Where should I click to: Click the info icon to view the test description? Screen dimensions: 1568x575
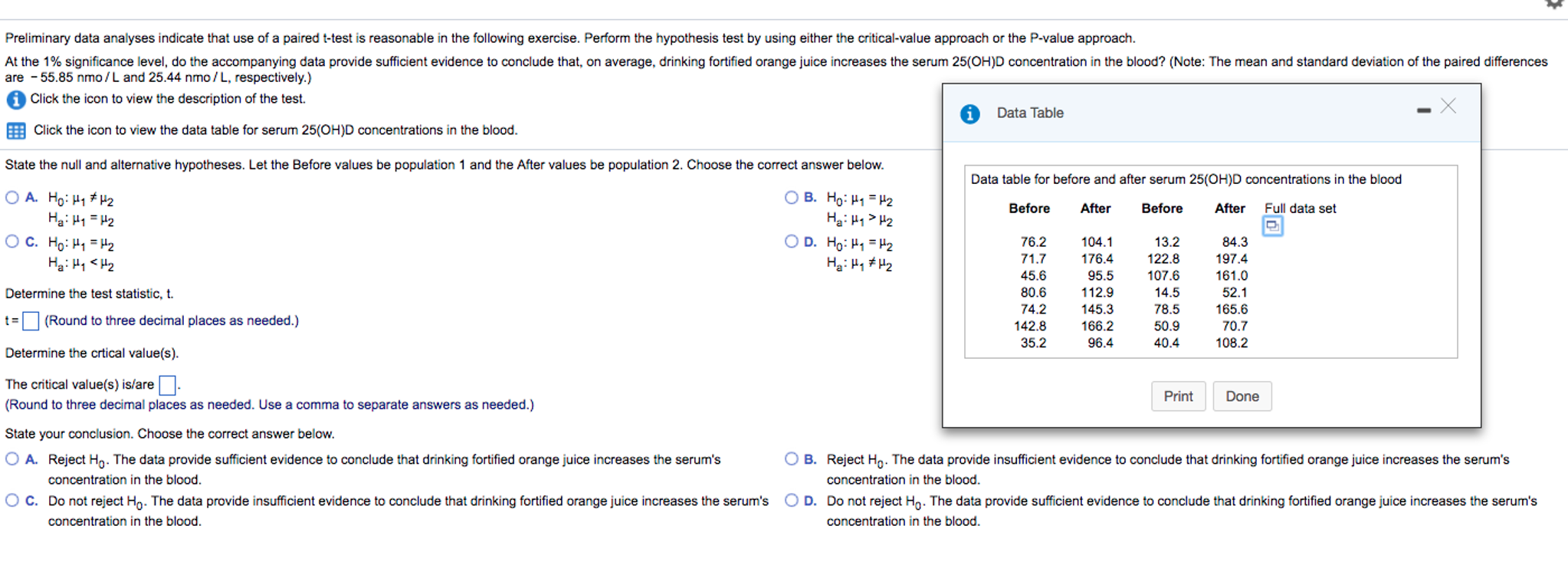[15, 99]
